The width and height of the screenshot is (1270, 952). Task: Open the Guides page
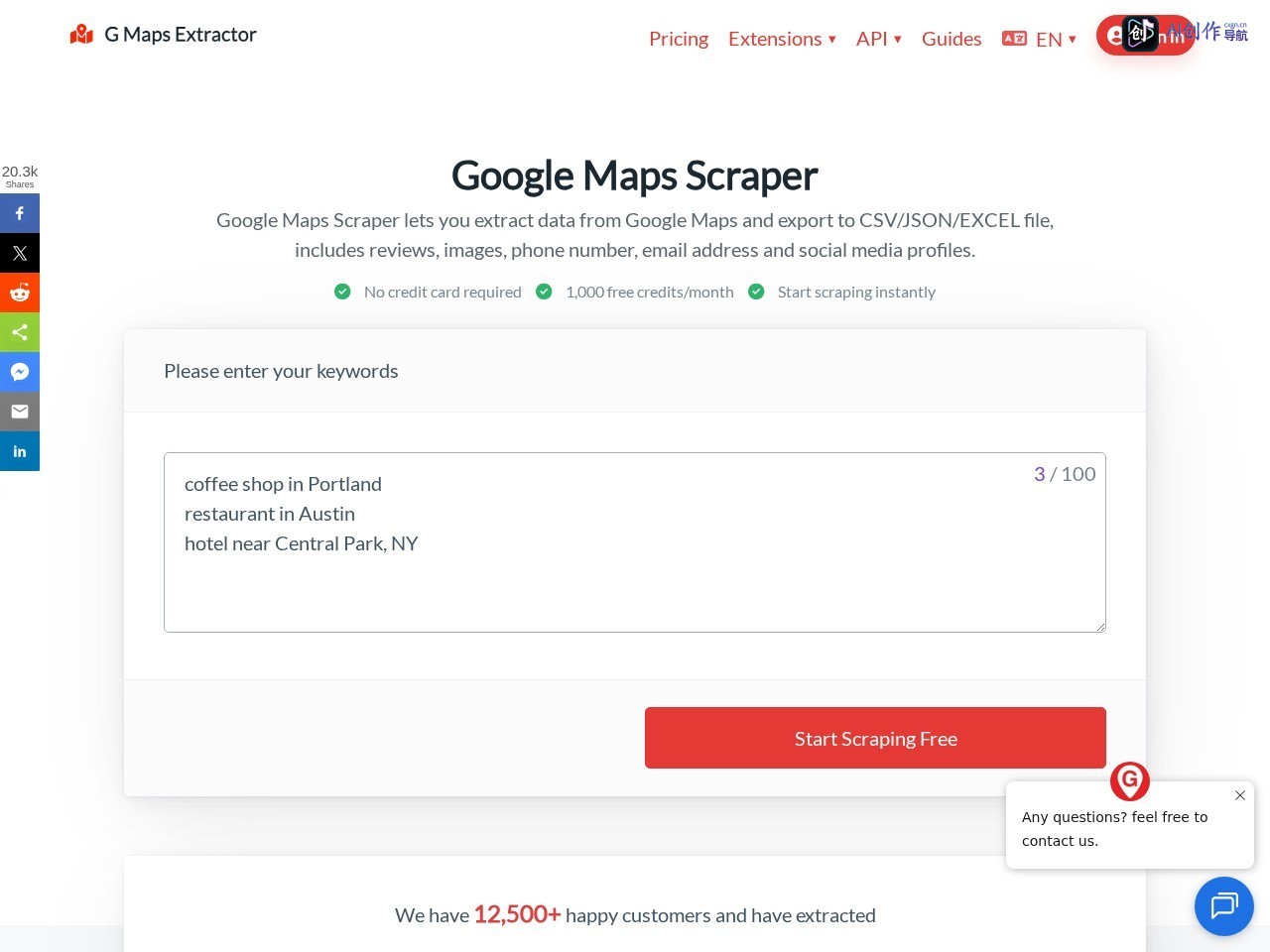click(x=952, y=39)
